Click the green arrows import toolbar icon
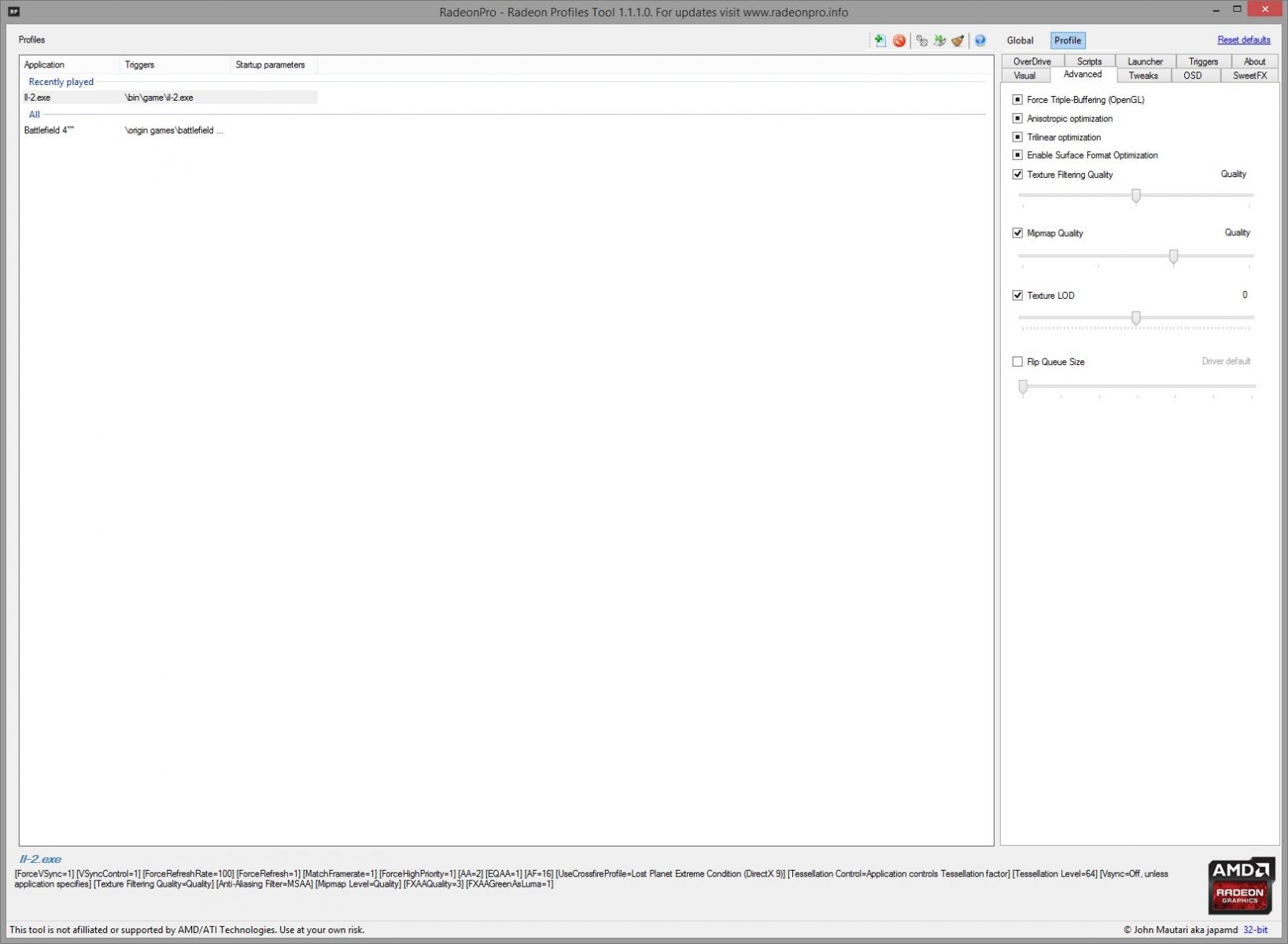The height and width of the screenshot is (944, 1288). (939, 40)
